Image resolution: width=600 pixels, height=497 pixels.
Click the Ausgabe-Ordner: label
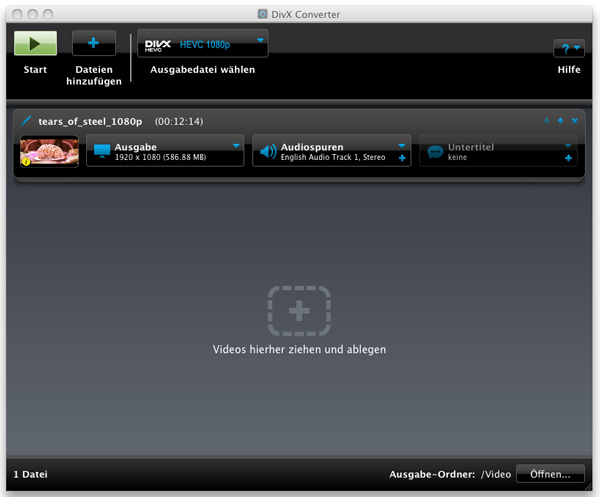pos(432,474)
